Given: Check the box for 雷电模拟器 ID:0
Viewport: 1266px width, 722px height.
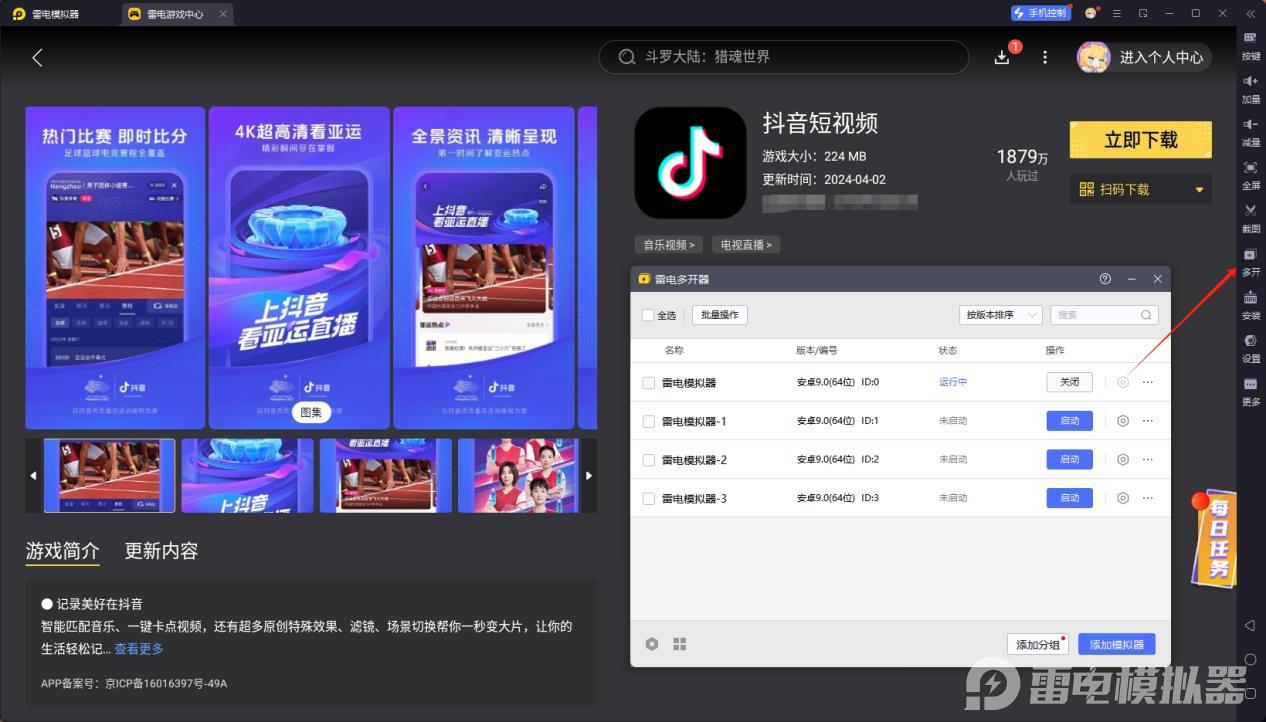Looking at the screenshot, I should [649, 383].
